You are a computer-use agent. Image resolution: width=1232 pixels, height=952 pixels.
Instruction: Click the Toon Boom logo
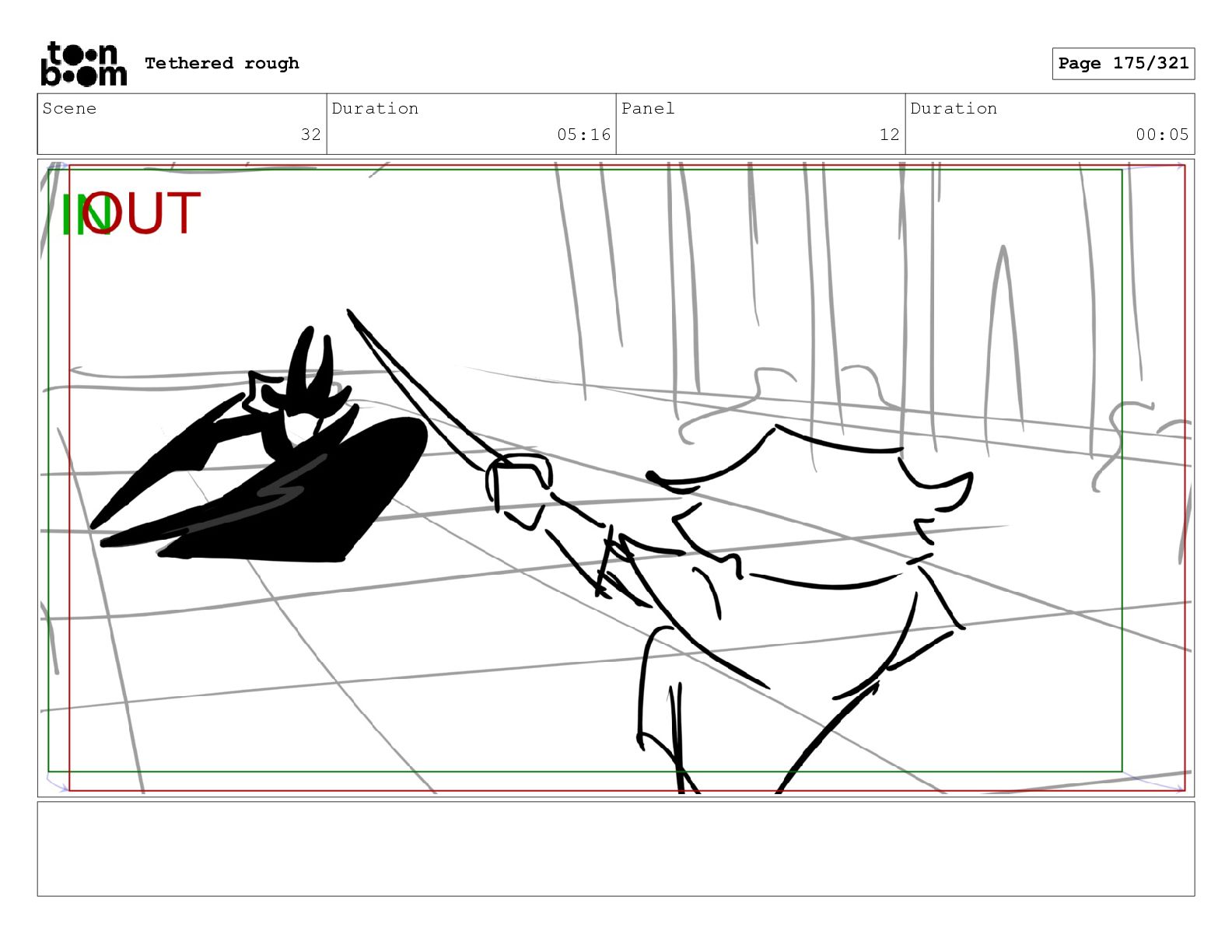coord(84,64)
